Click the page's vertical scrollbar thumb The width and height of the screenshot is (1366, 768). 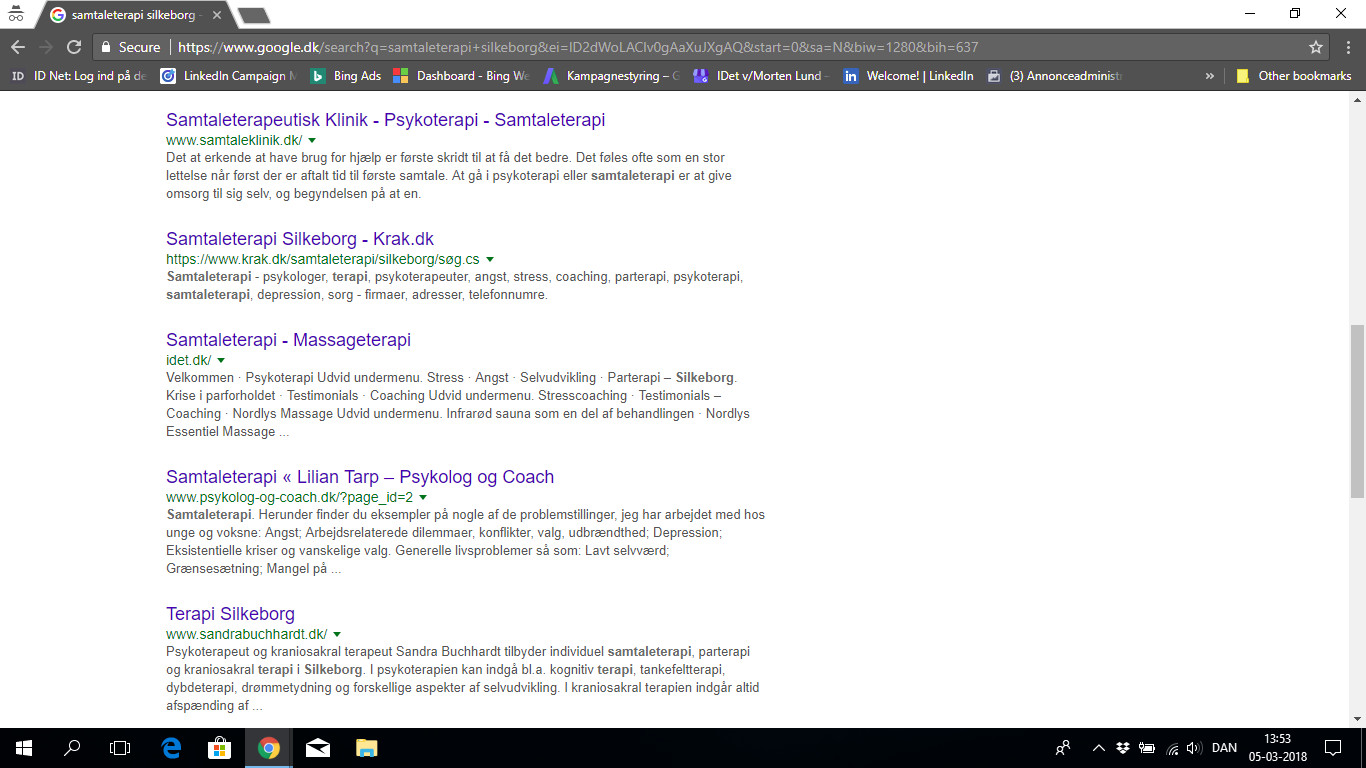click(1357, 410)
